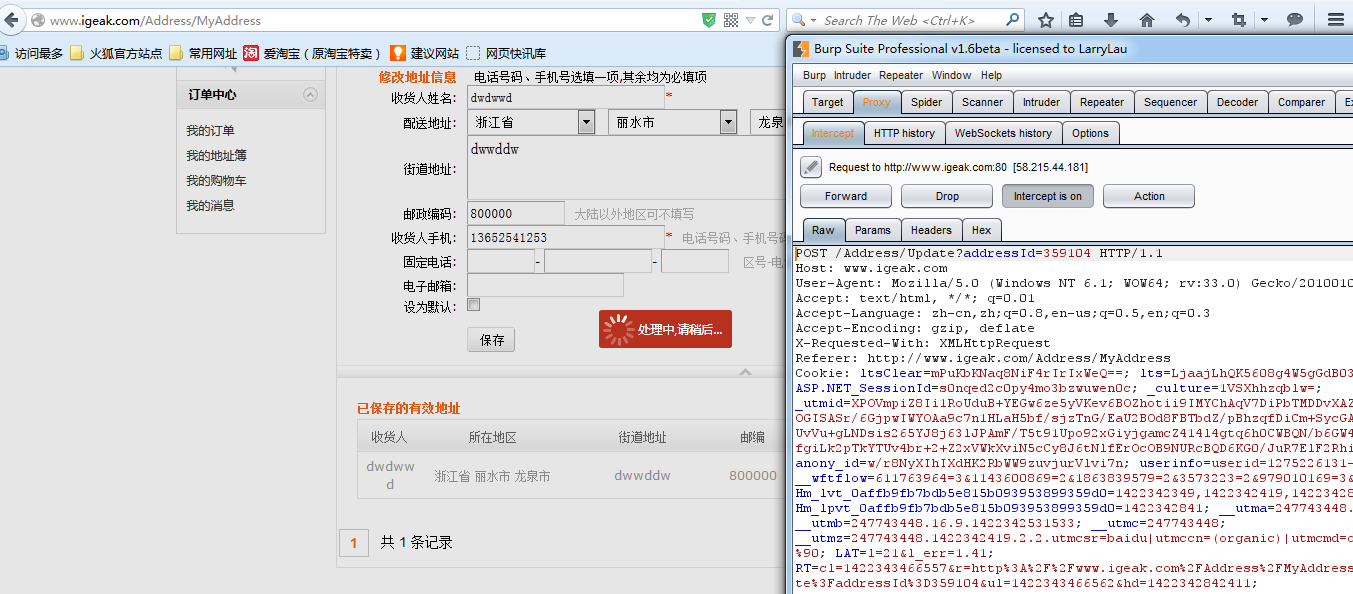Click the small collapse arrow below the address form

click(x=744, y=372)
